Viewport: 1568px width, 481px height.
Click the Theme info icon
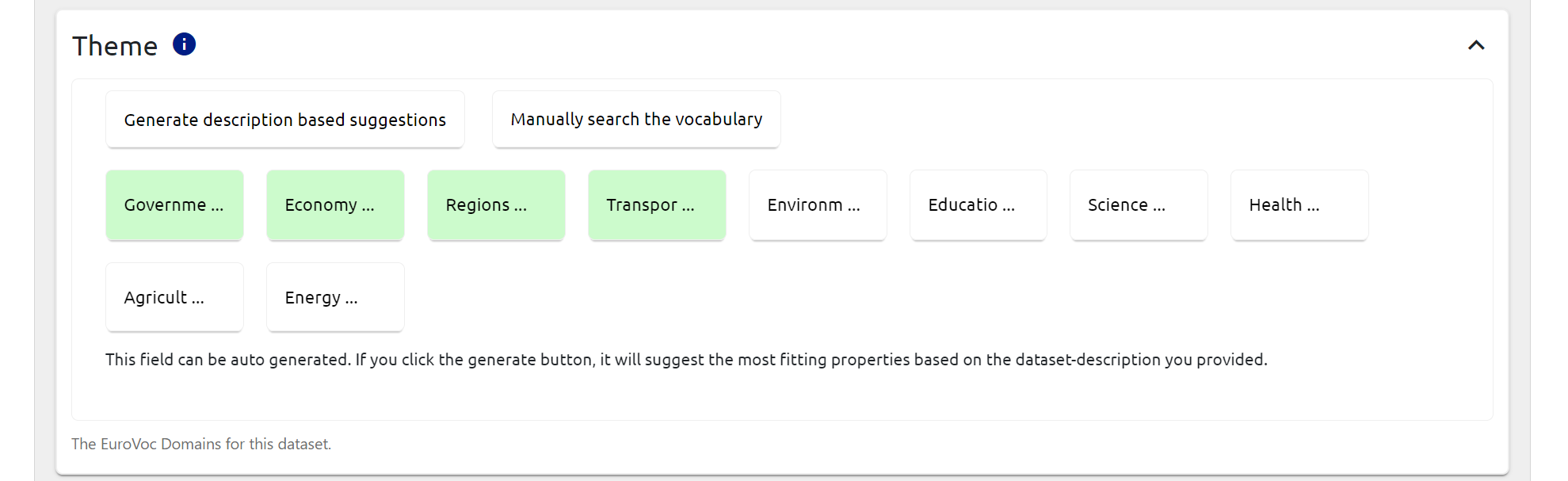184,44
